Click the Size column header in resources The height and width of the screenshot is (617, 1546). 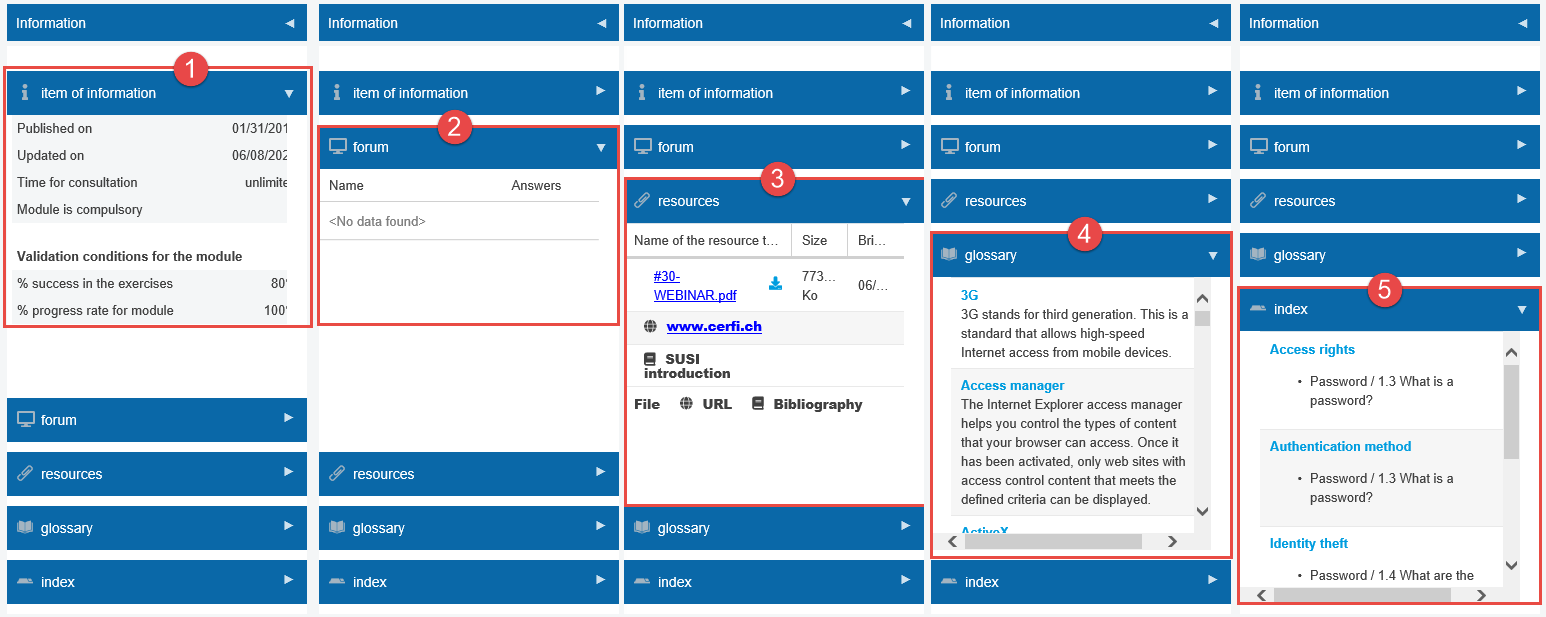(815, 240)
